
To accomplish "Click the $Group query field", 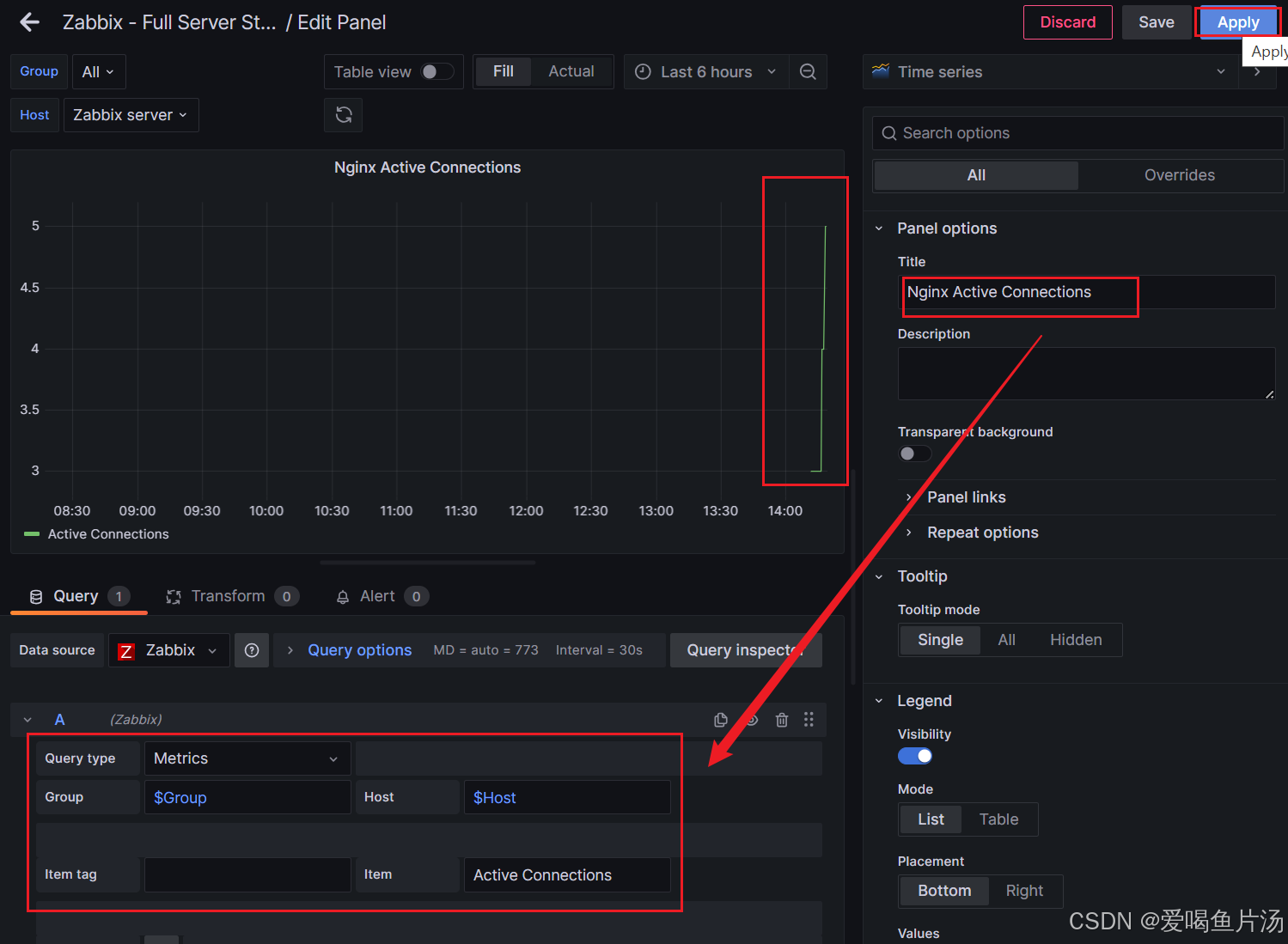I will pyautogui.click(x=247, y=798).
